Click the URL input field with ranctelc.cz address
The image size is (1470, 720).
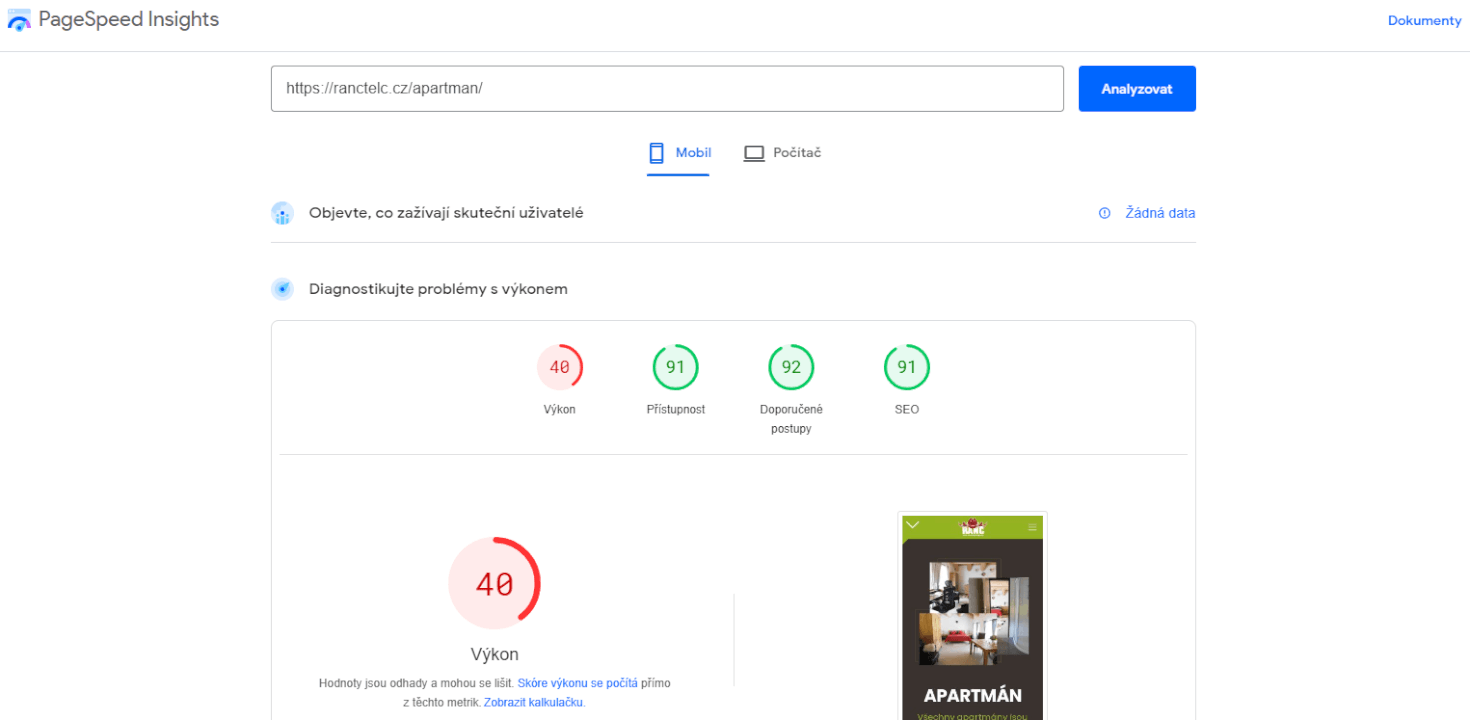(x=667, y=88)
